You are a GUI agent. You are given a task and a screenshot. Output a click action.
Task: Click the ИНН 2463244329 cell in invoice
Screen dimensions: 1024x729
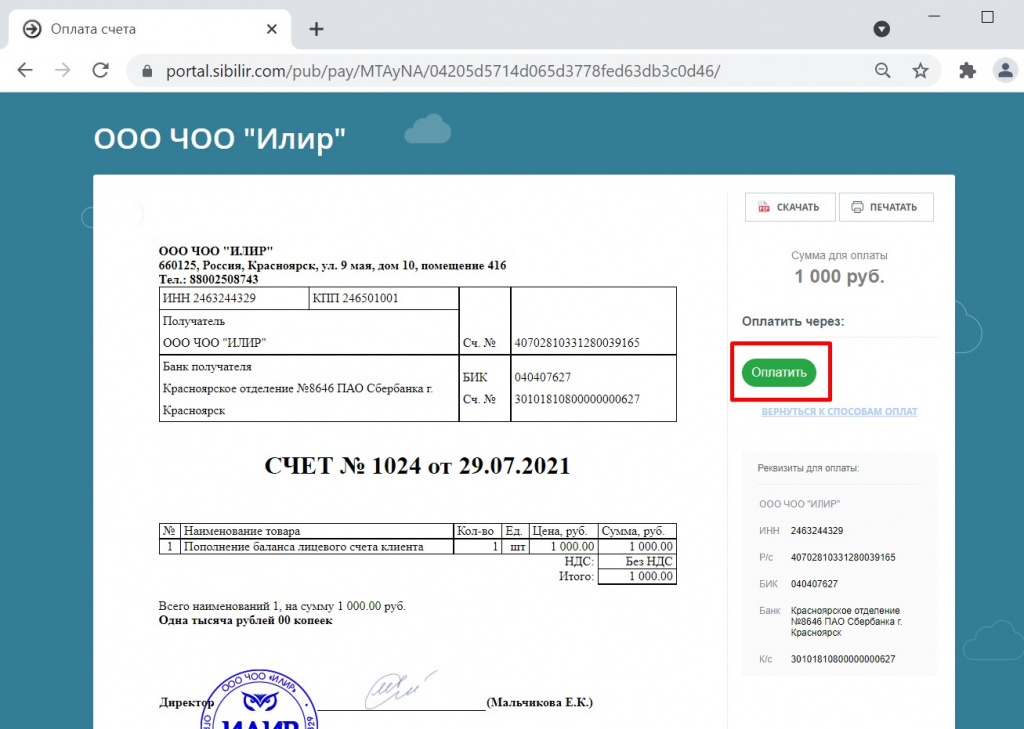coord(234,299)
